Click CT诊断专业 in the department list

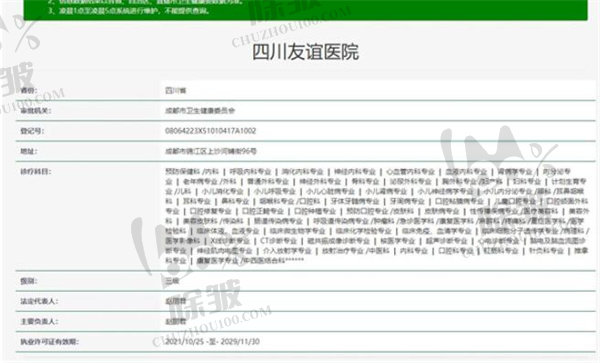279,241
